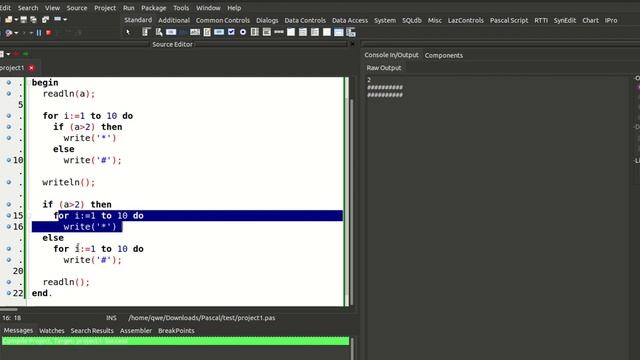
Task: Open the Tools menu
Action: [181, 8]
